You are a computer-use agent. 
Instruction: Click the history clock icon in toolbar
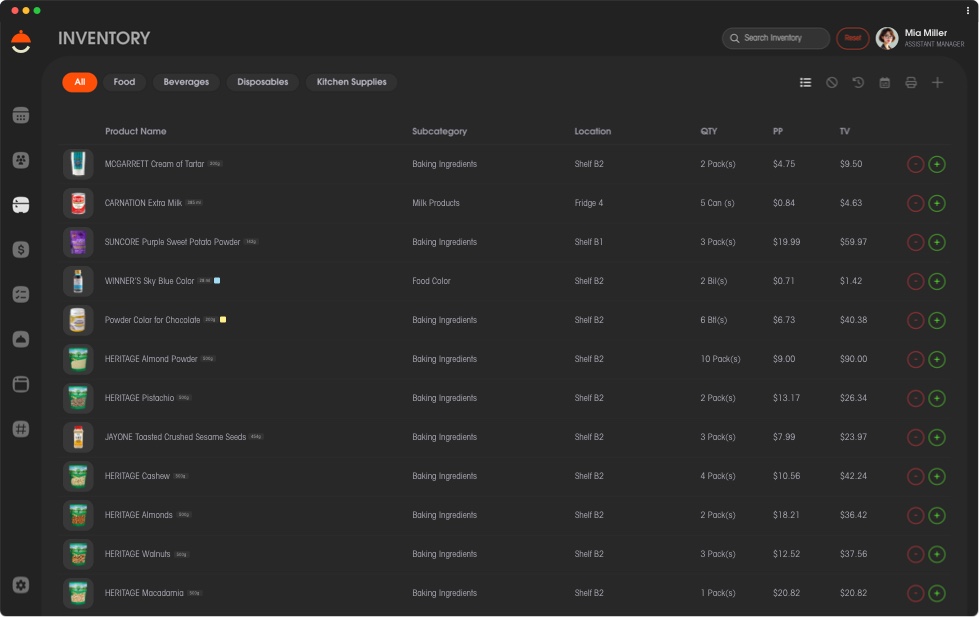point(858,82)
